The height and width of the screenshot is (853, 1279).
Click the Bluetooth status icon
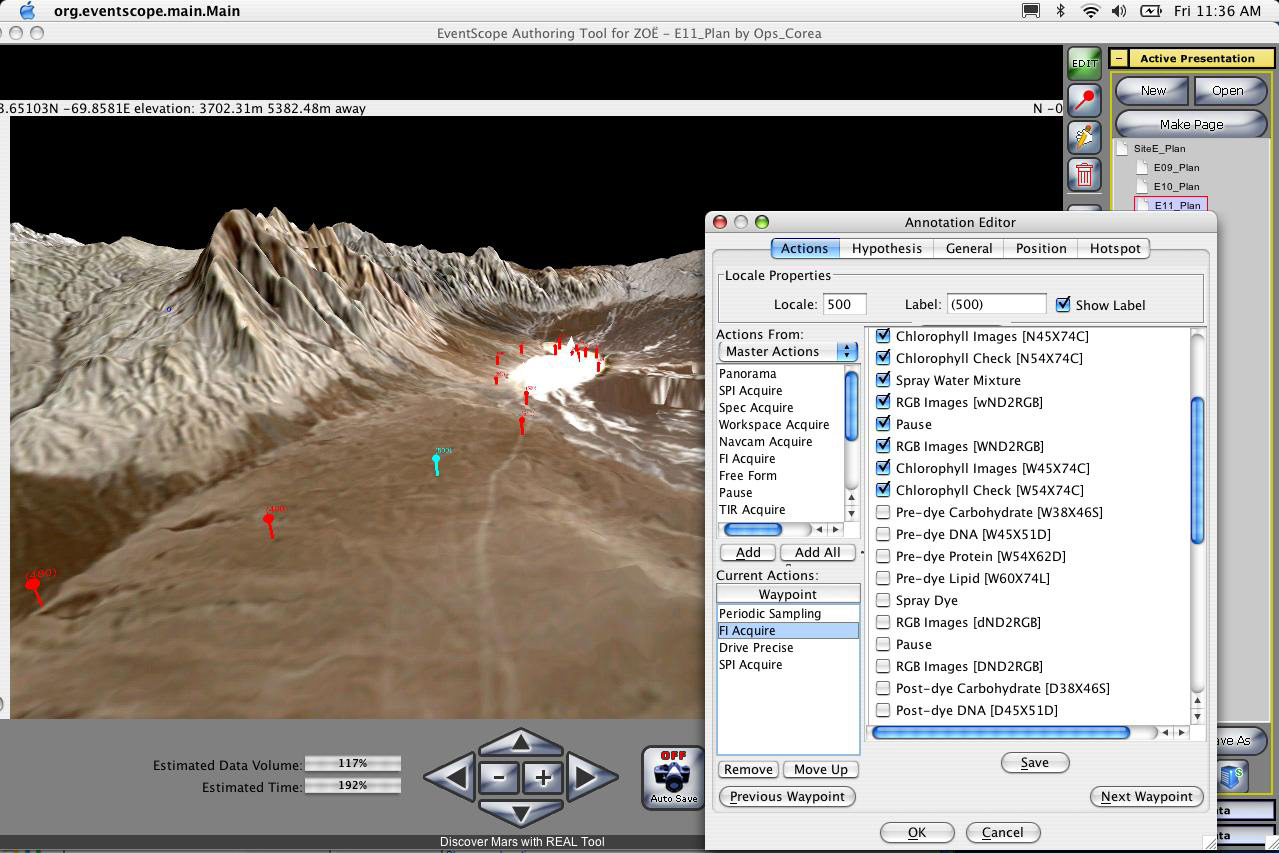[x=1061, y=11]
